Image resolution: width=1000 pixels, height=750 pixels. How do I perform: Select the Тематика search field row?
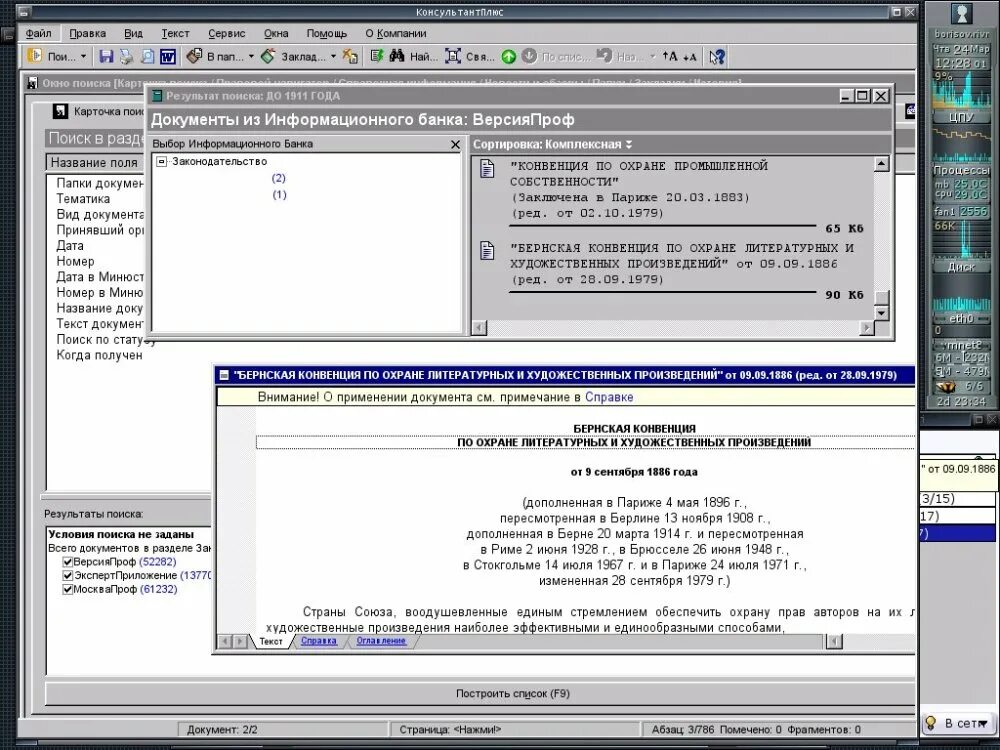tap(83, 199)
